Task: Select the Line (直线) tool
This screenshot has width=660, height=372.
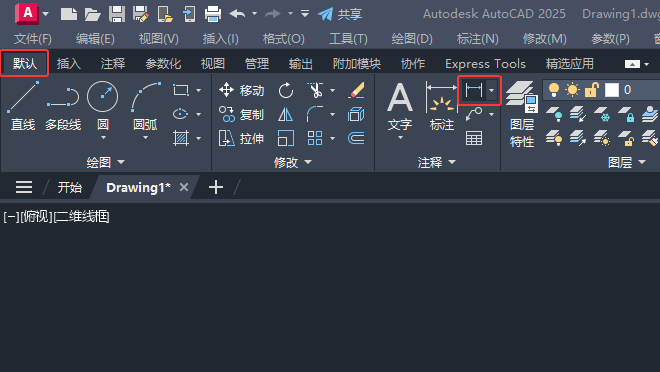Action: (23, 106)
